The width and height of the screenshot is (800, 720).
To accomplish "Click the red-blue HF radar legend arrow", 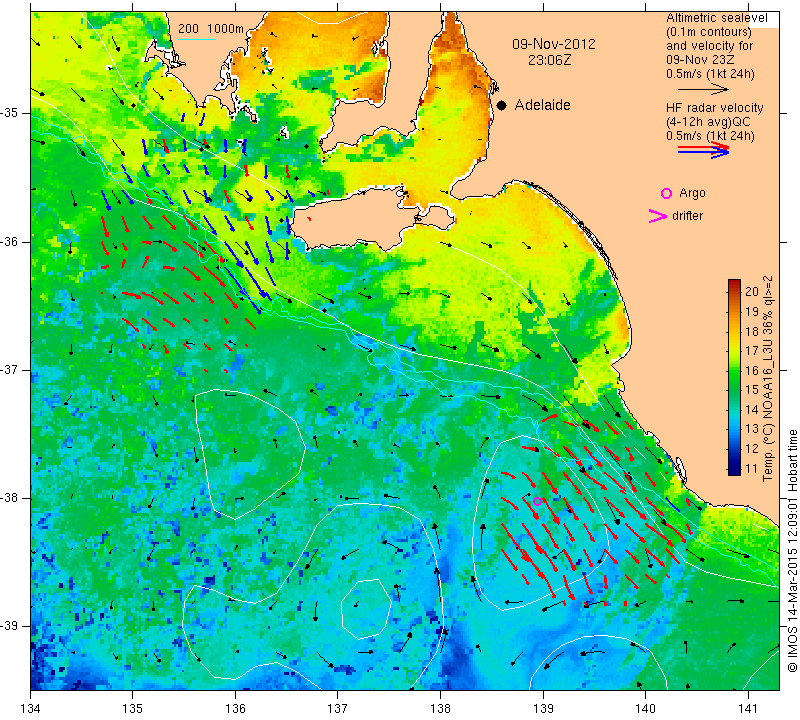I will [x=703, y=150].
